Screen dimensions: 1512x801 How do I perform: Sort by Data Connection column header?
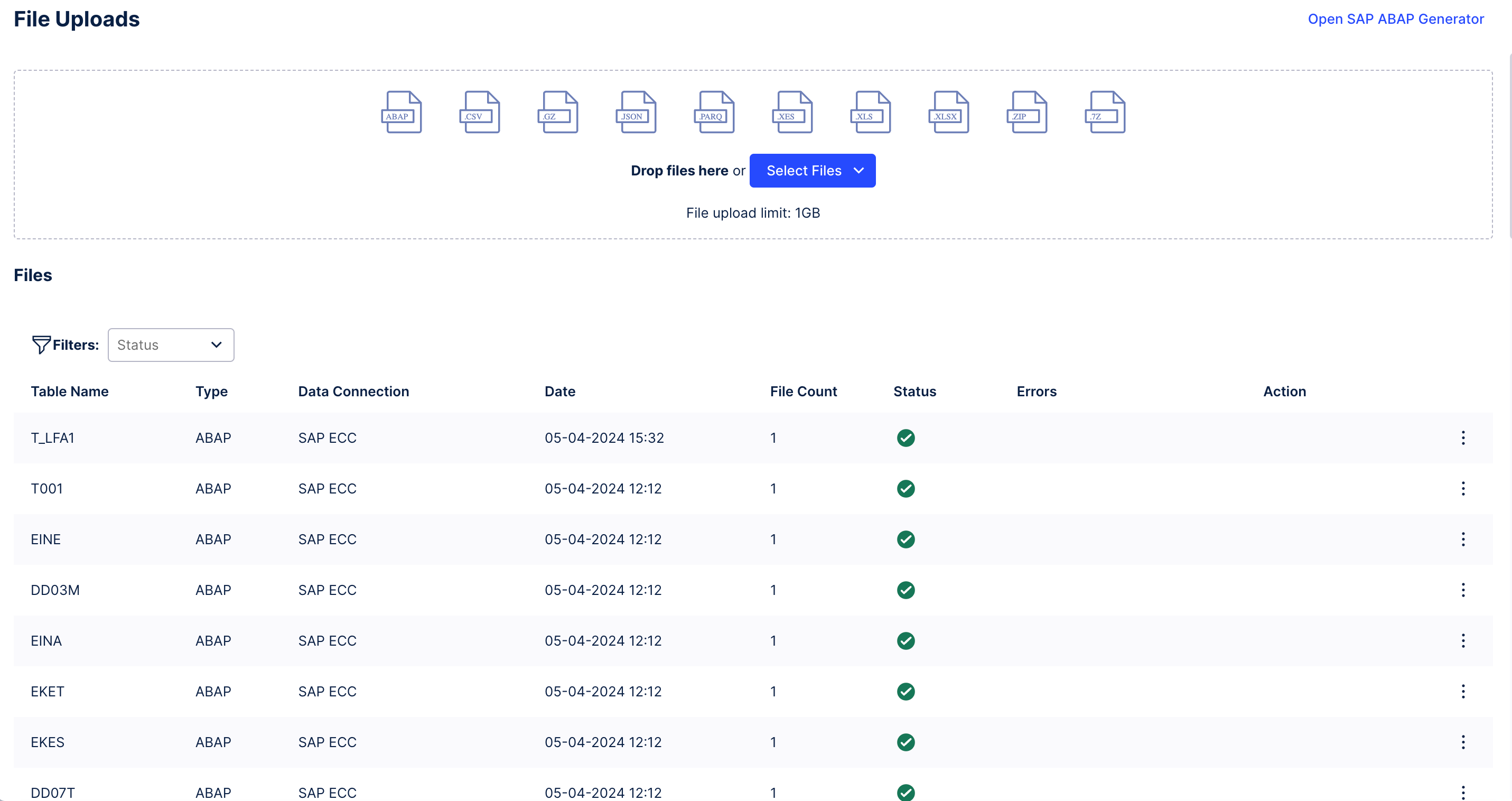click(x=353, y=392)
